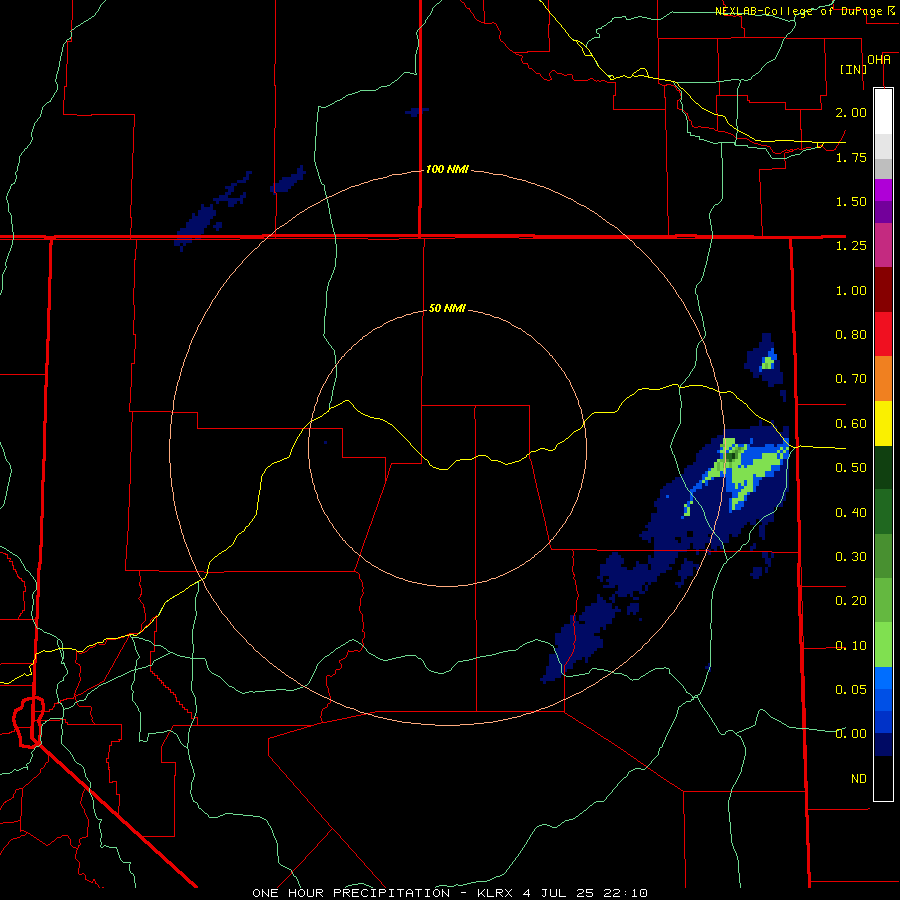This screenshot has width=900, height=900.
Task: Click the 0.10 legend value
Action: pos(851,646)
